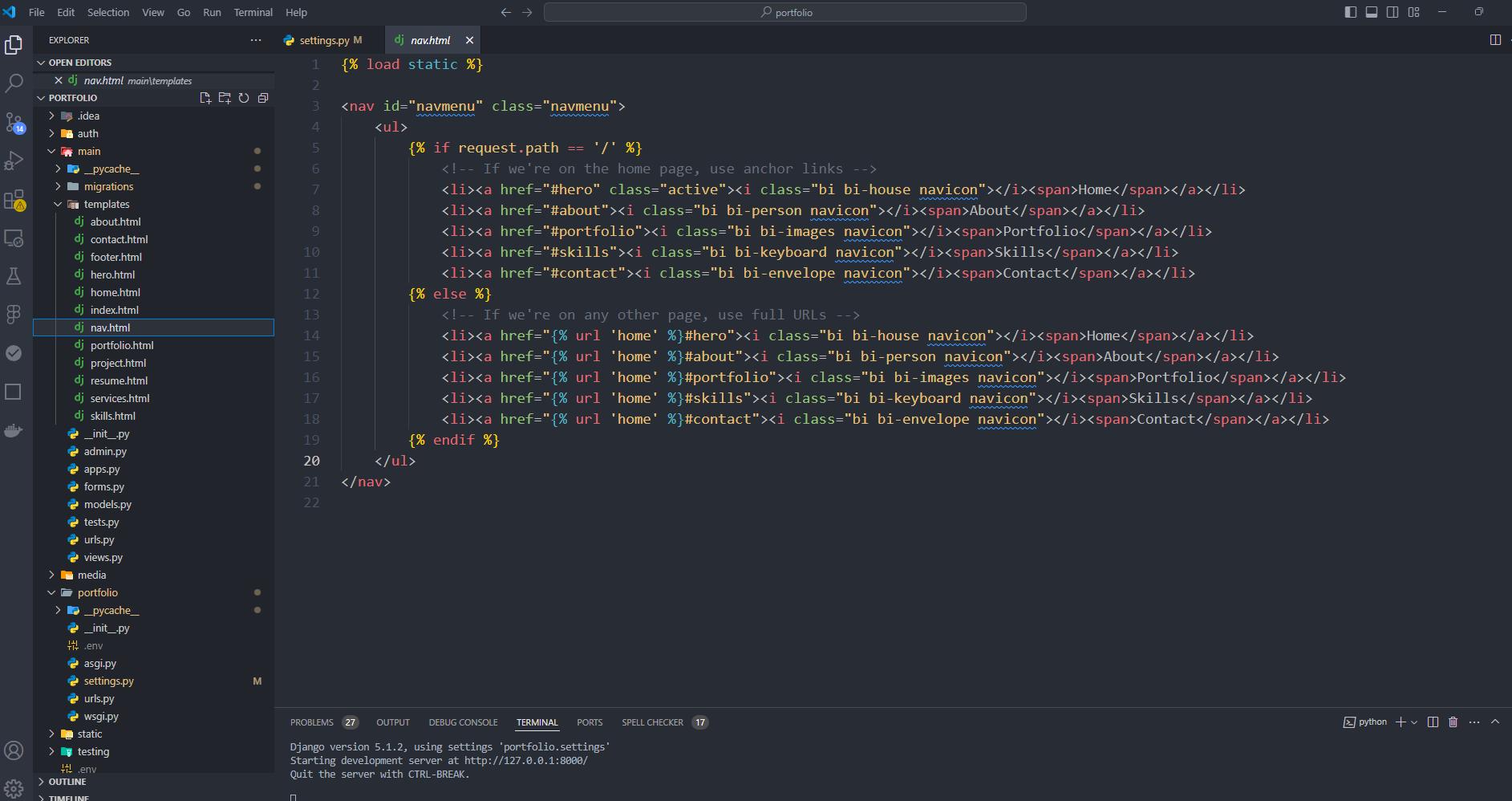Open hero.html template file
The width and height of the screenshot is (1512, 801).
point(112,274)
